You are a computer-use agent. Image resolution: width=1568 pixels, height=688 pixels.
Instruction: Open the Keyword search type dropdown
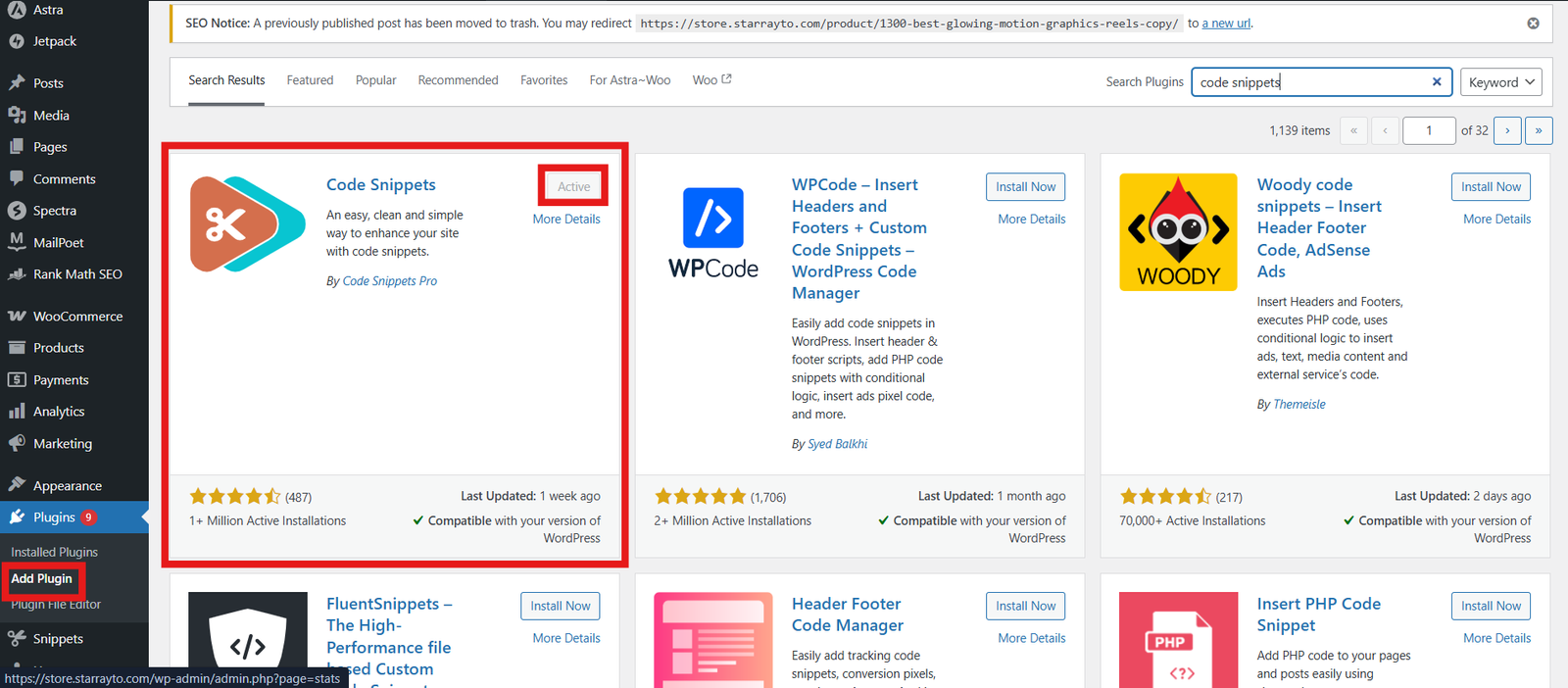(1500, 82)
